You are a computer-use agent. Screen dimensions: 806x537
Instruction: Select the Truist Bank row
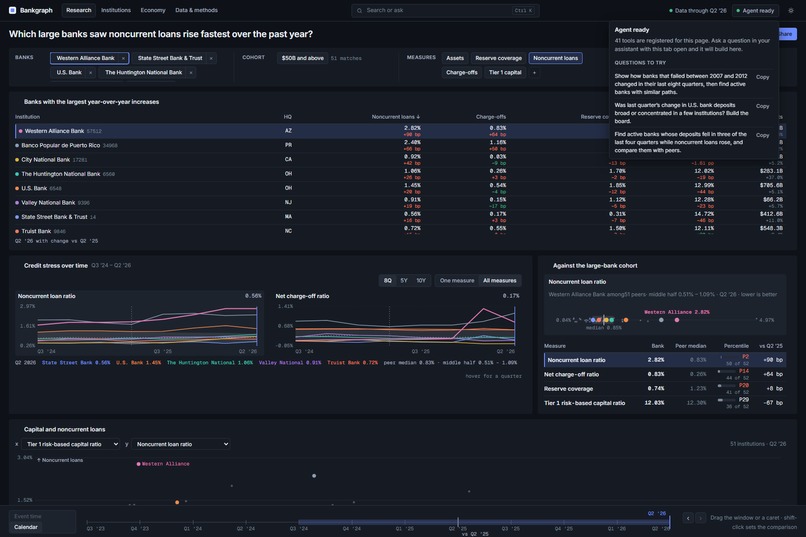coord(398,231)
